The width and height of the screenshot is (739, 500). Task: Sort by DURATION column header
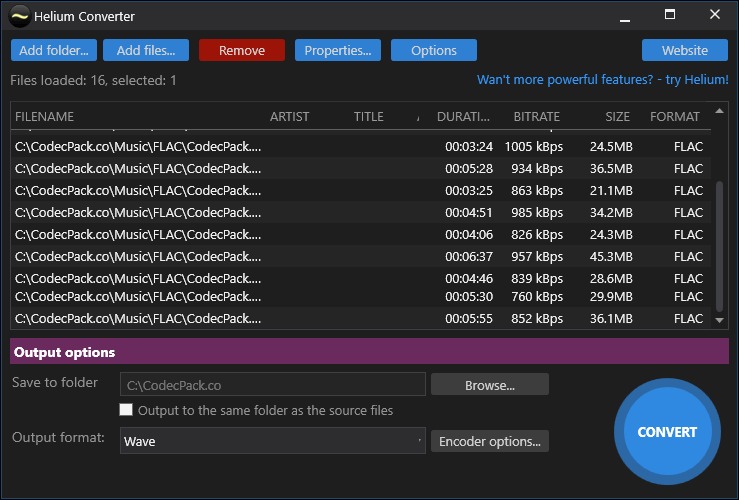[x=463, y=116]
